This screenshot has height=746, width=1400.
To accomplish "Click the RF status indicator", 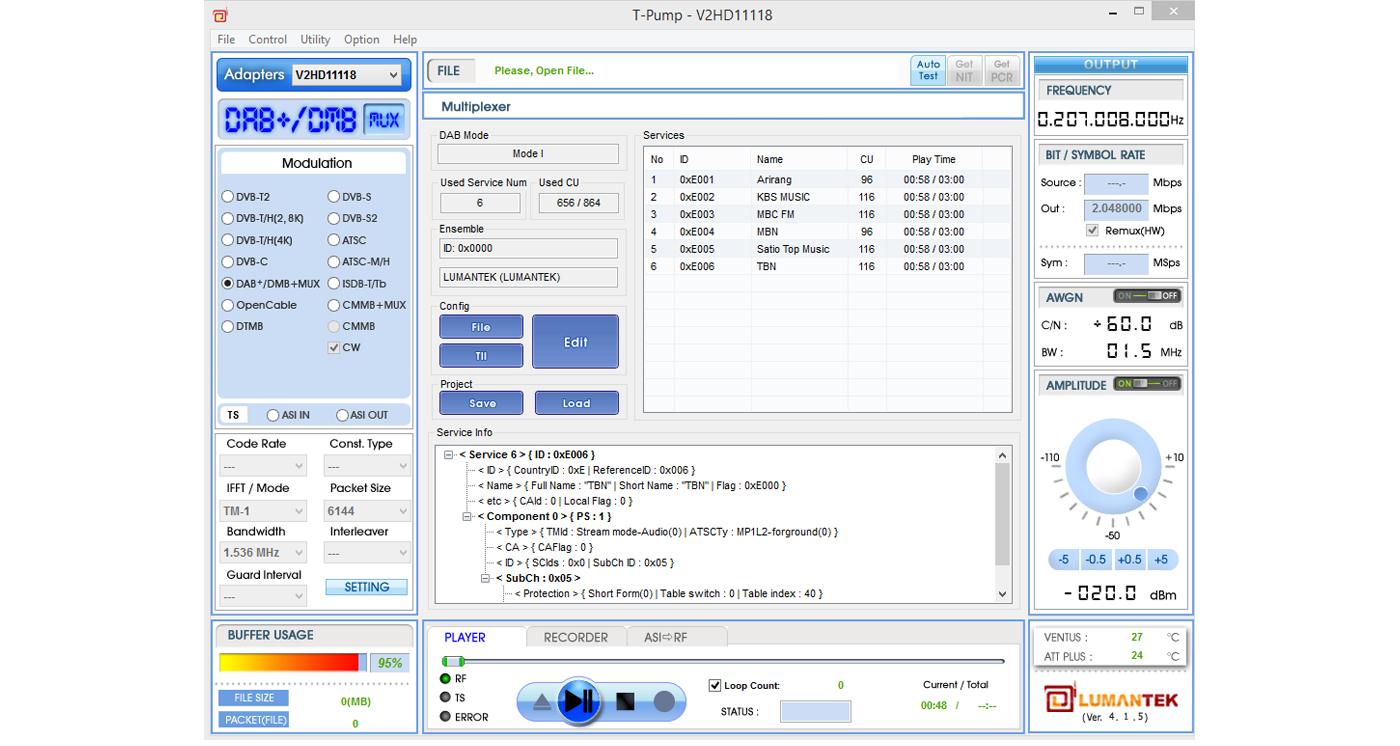I will (446, 679).
